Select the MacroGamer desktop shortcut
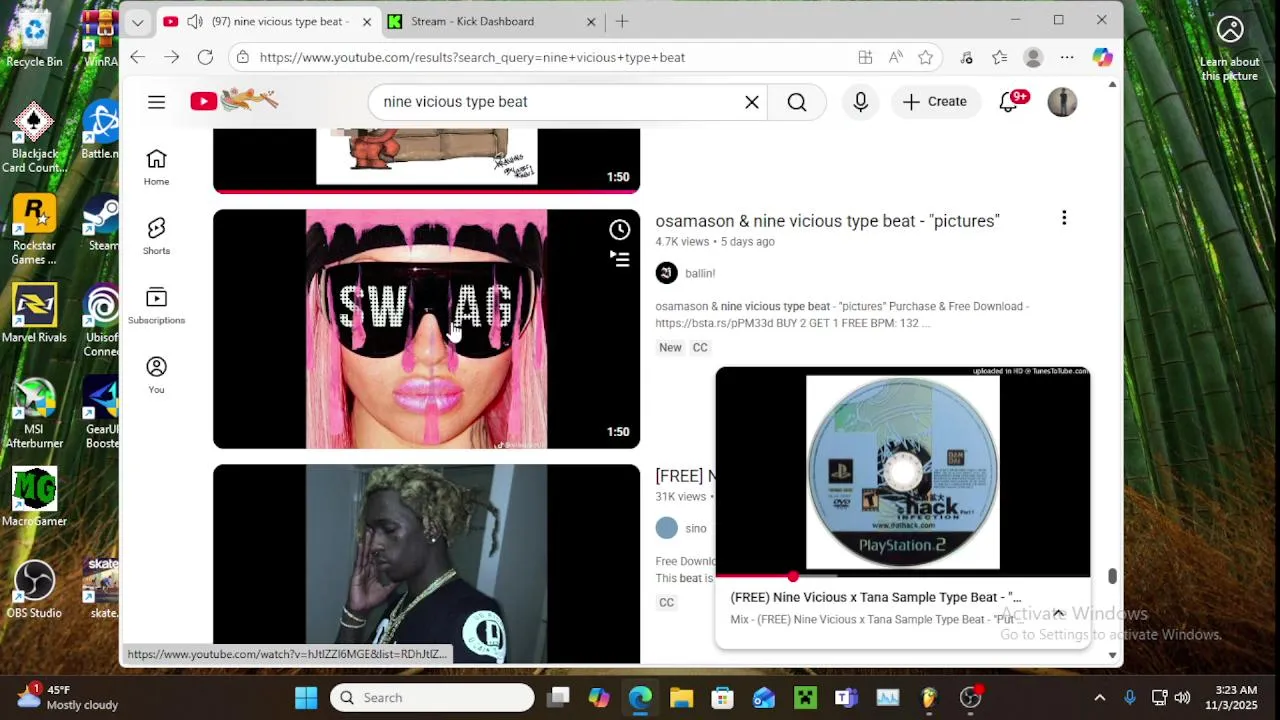The height and width of the screenshot is (720, 1280). tap(34, 497)
